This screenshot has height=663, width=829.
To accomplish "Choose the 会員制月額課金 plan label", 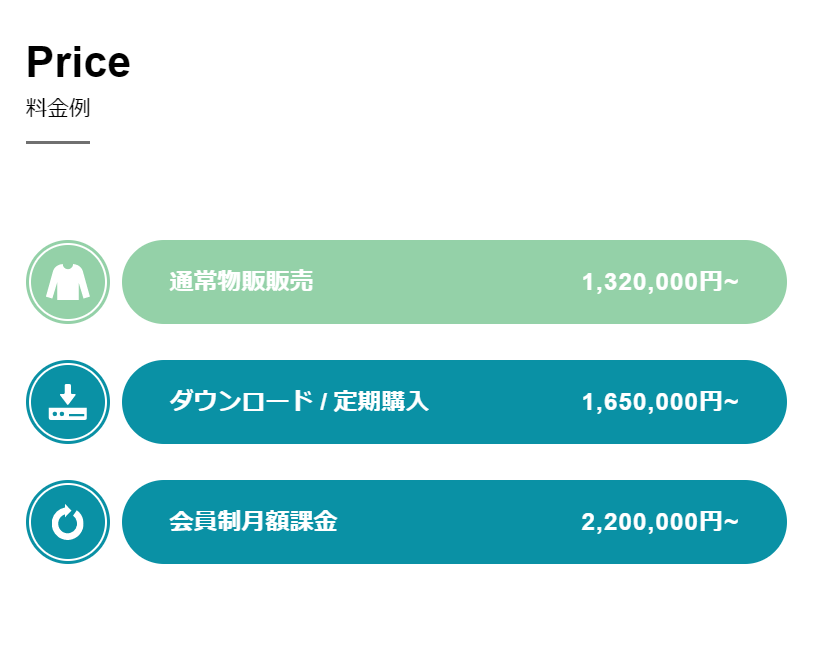I will click(253, 521).
